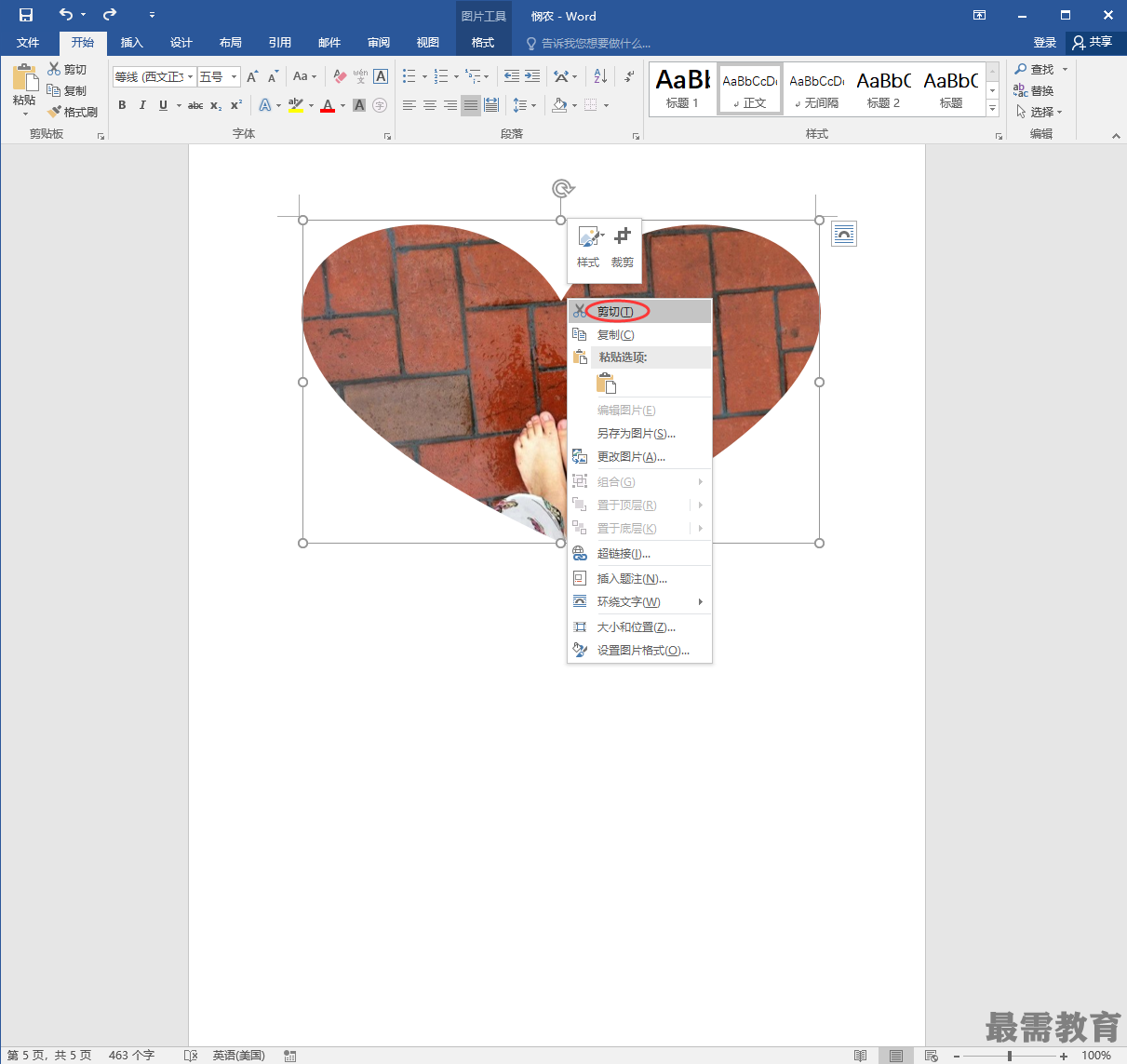Open the Select dropdown in Editing group
1127x1064 pixels.
[1040, 112]
